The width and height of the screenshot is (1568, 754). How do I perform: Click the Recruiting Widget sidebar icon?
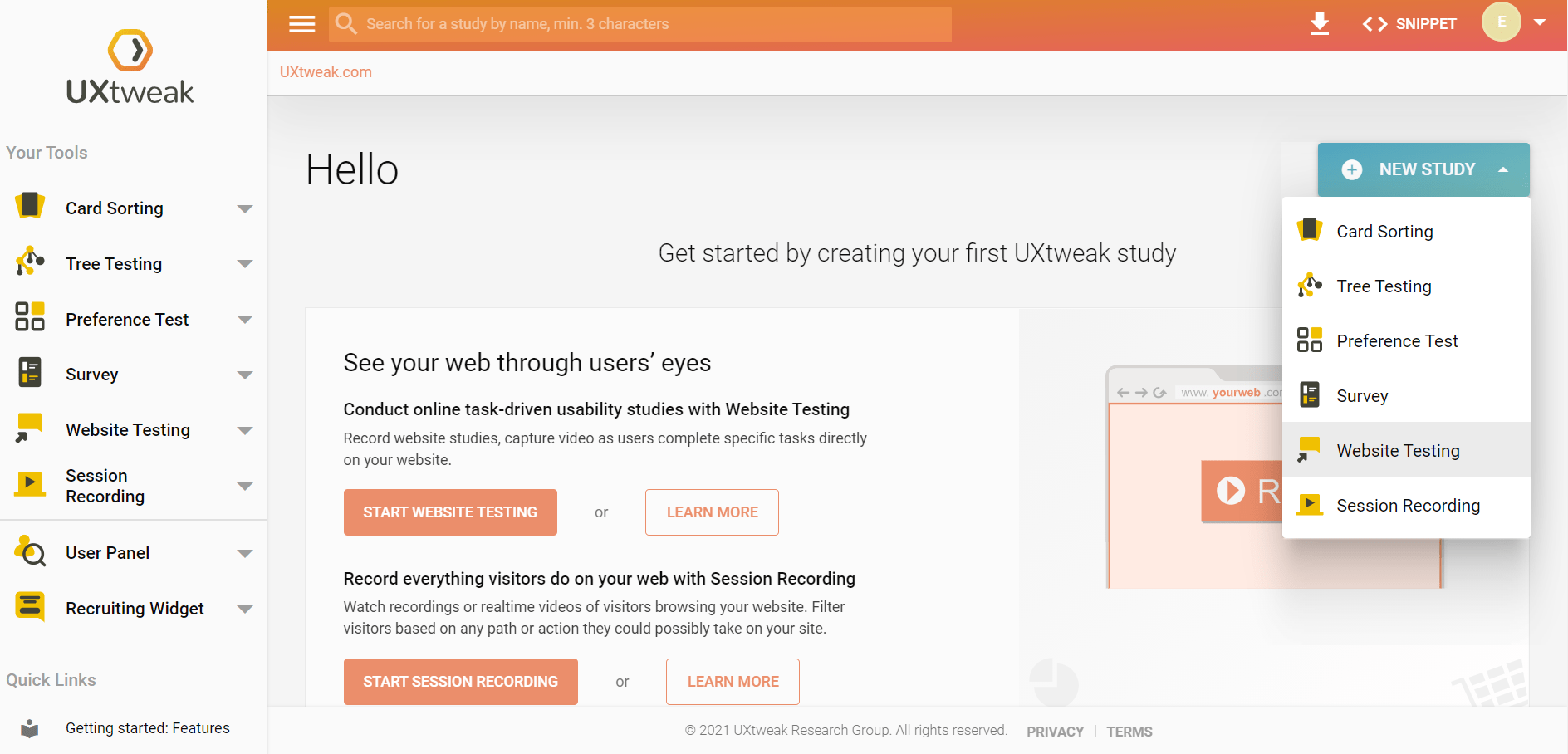click(x=30, y=606)
